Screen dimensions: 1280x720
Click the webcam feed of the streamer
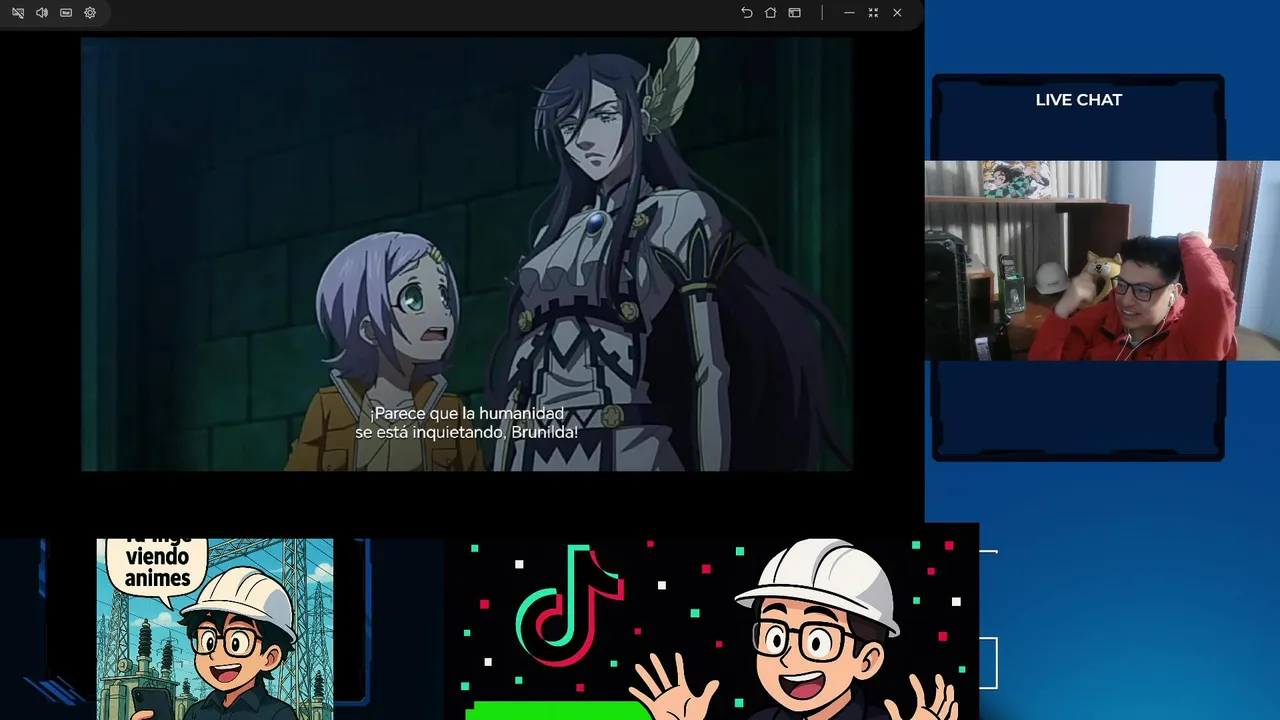1102,260
